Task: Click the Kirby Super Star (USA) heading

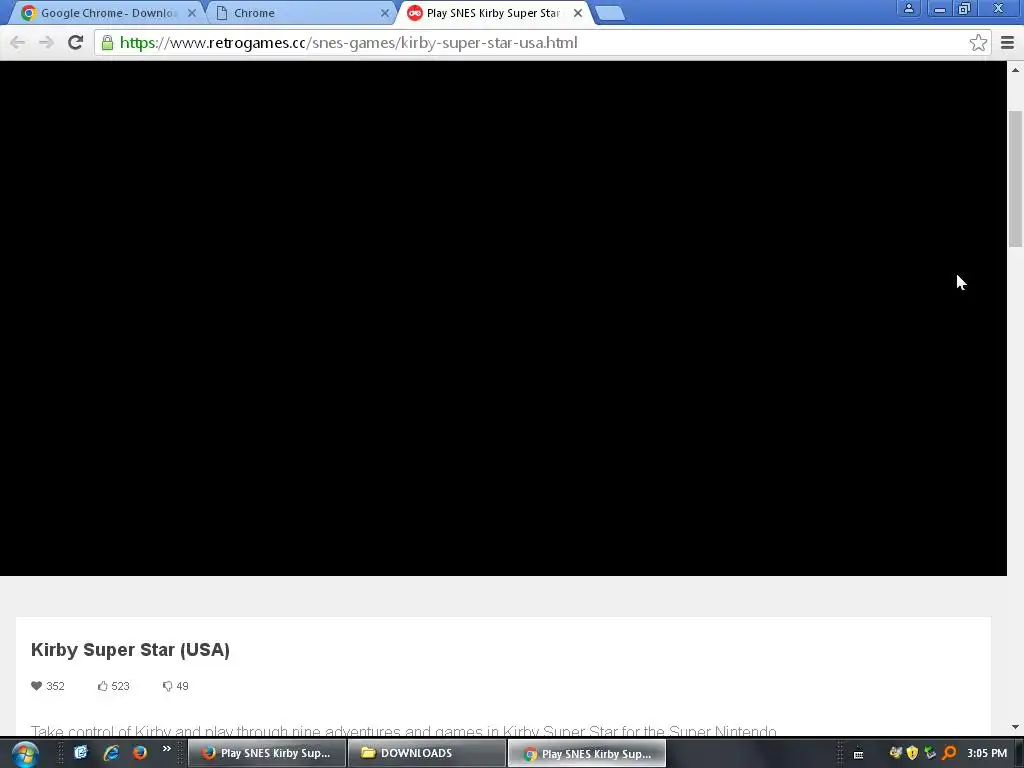Action: tap(130, 650)
